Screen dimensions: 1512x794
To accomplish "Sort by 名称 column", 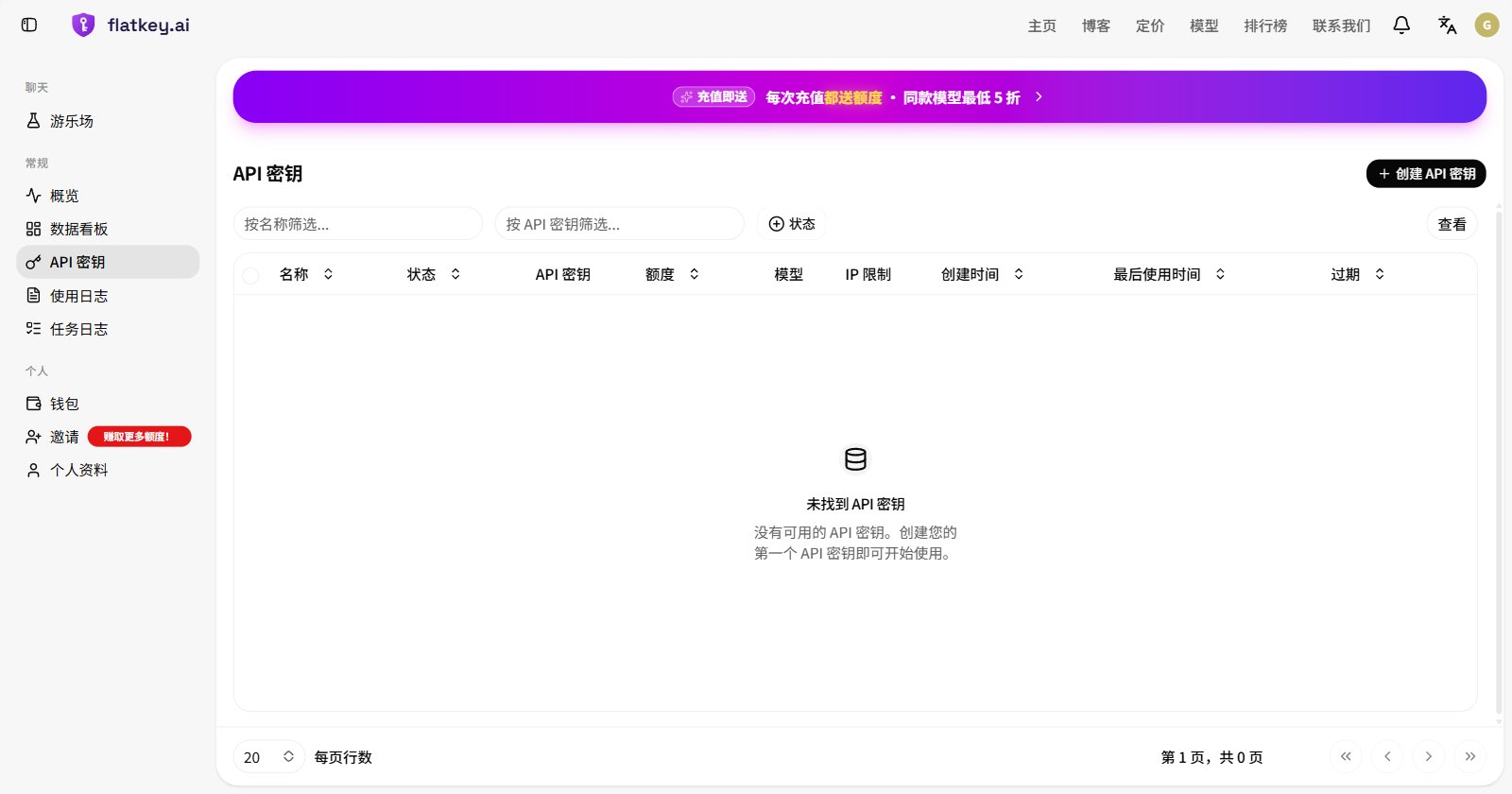I will point(306,274).
